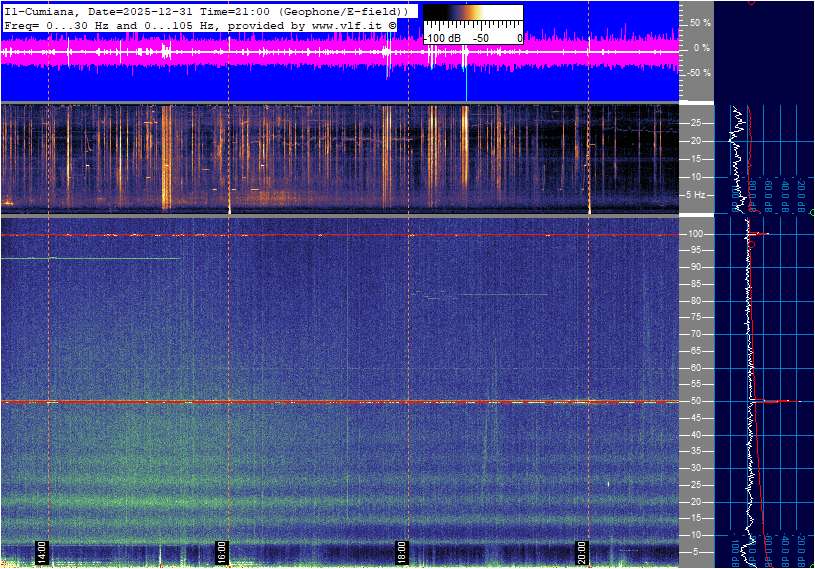The height and width of the screenshot is (569, 815).
Task: Click the 75 Hz tick on the lower frequency axis
Action: (x=695, y=317)
